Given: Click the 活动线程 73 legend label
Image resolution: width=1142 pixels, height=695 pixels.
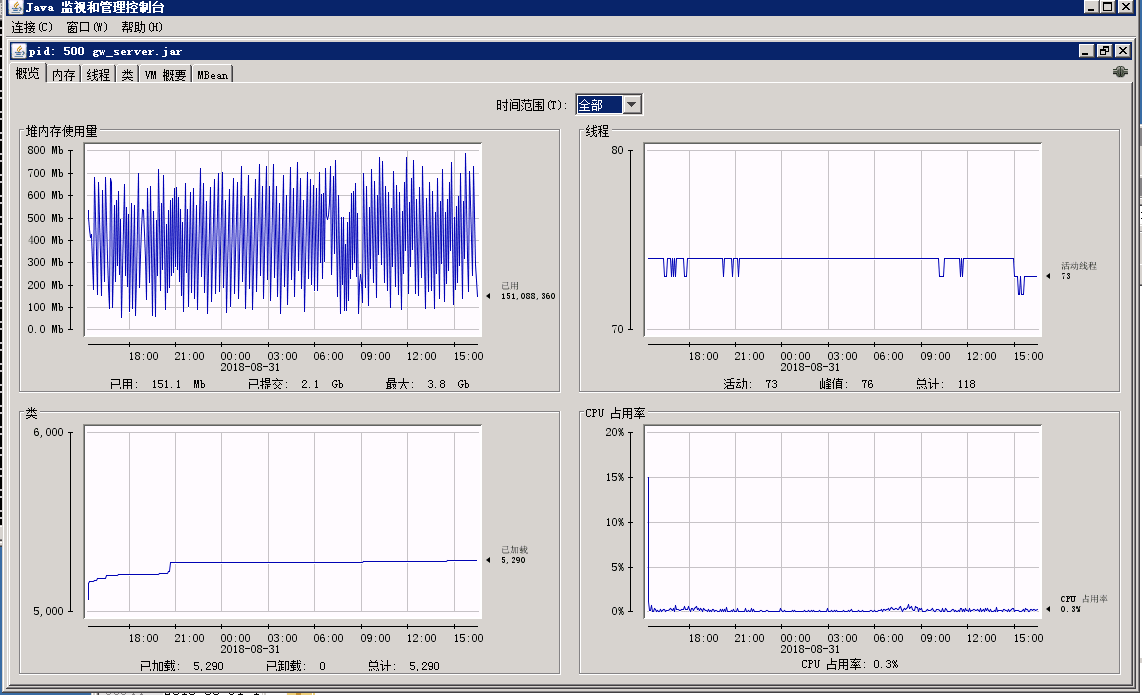Looking at the screenshot, I should coord(1079,271).
